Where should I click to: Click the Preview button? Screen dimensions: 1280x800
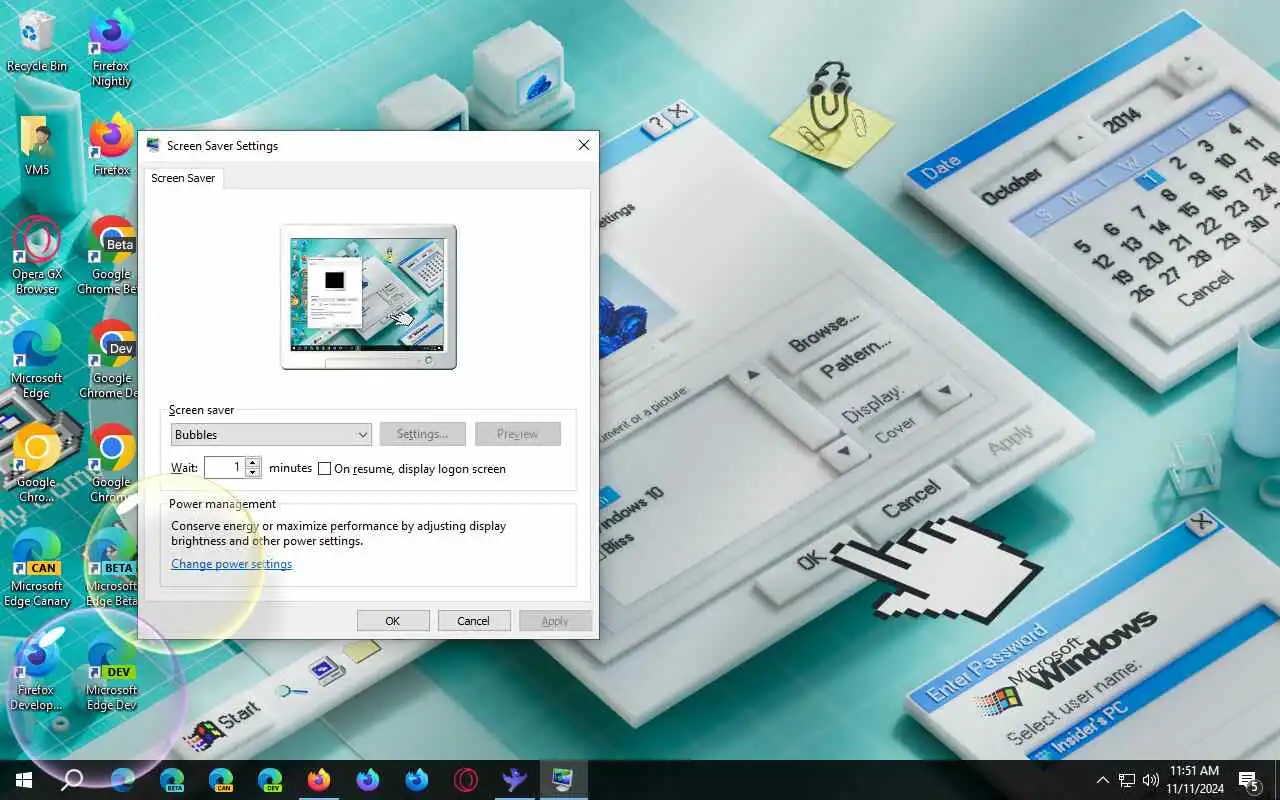pyautogui.click(x=517, y=434)
